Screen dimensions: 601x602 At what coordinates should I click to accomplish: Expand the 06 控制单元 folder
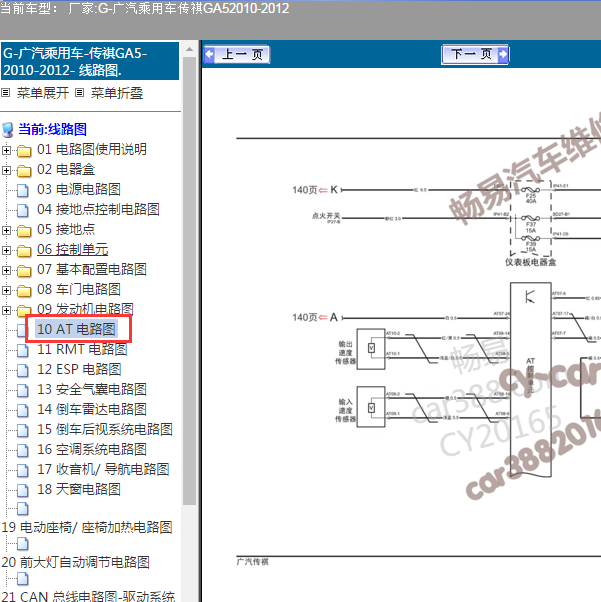(x=6, y=250)
